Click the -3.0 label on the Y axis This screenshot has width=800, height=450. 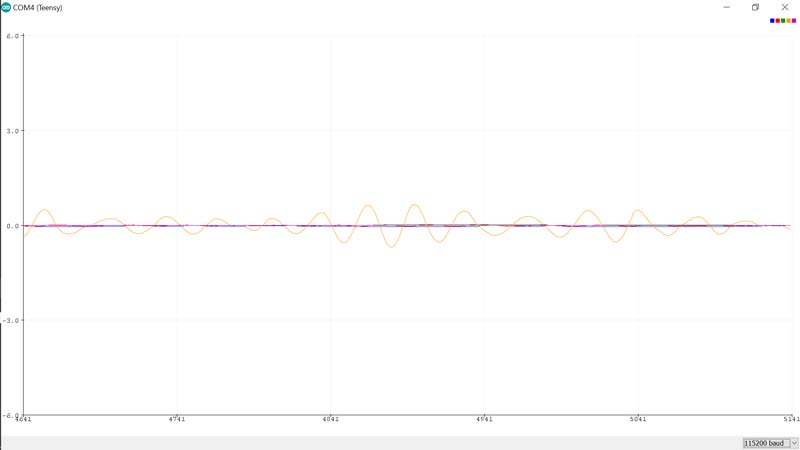(12, 321)
